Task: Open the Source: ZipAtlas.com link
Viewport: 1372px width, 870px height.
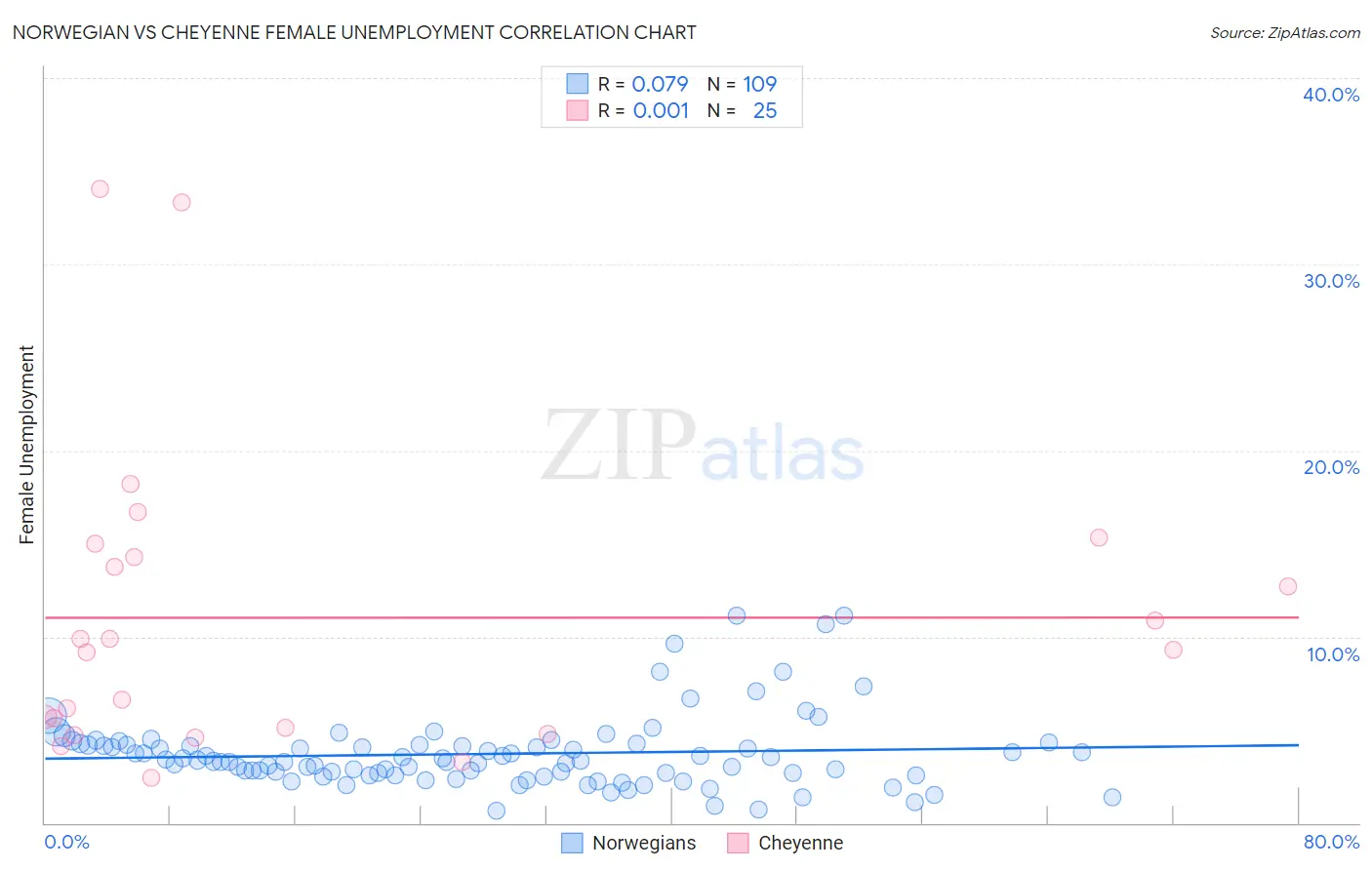Action: click(x=1285, y=32)
